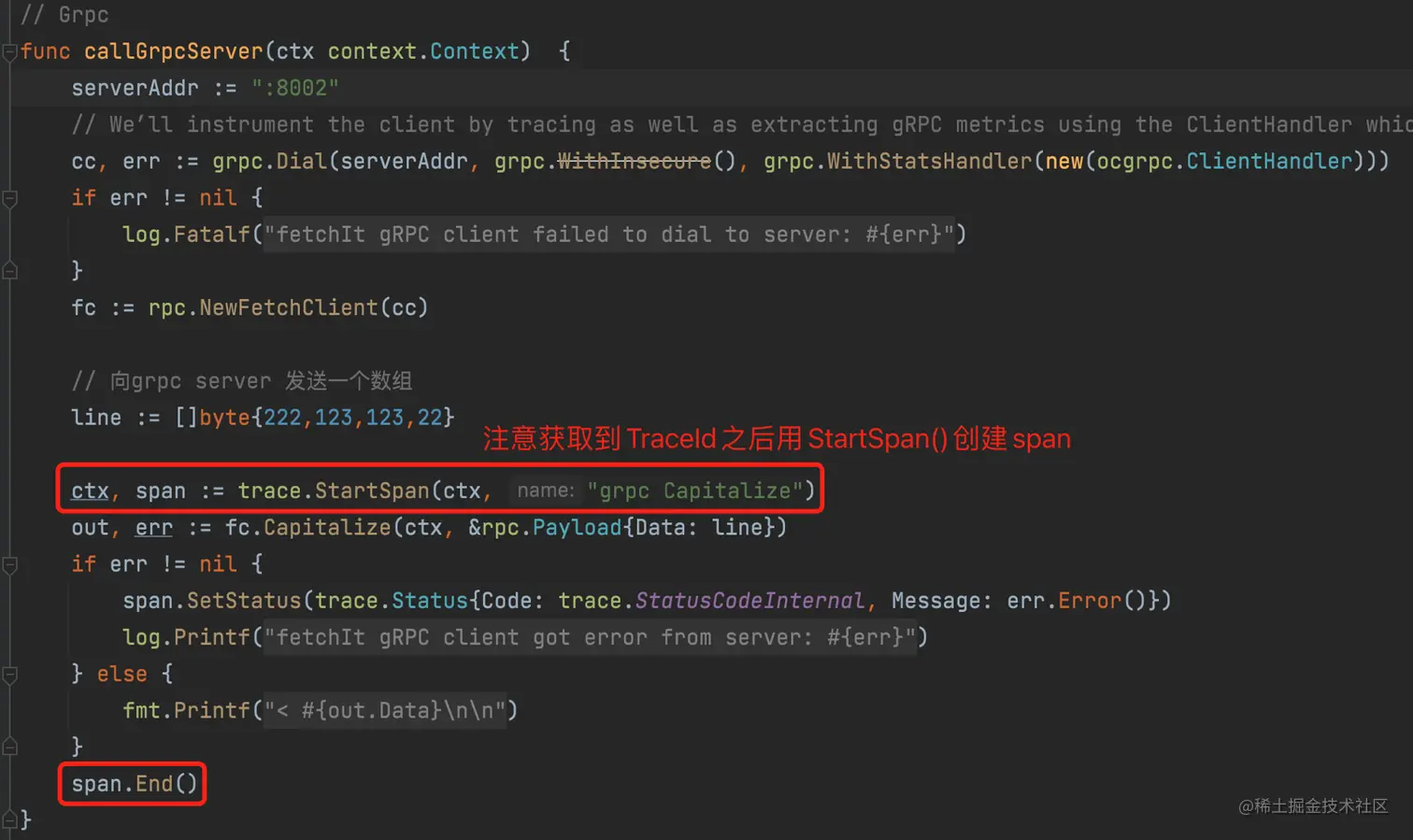Click the cc variable in "cc, err :="
Image resolution: width=1413 pixels, height=840 pixels.
pos(84,161)
